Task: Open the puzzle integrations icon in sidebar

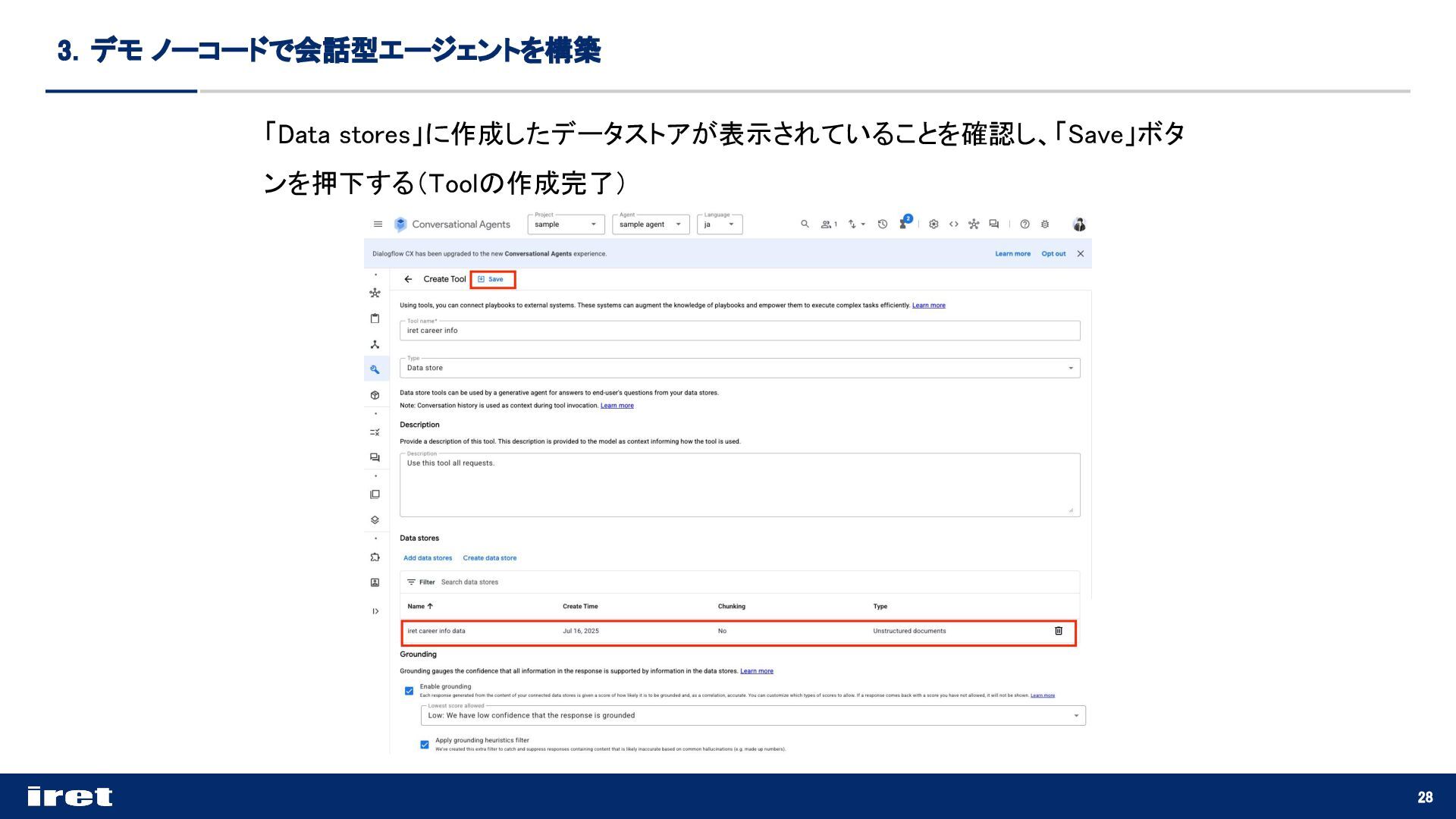Action: coord(375,557)
